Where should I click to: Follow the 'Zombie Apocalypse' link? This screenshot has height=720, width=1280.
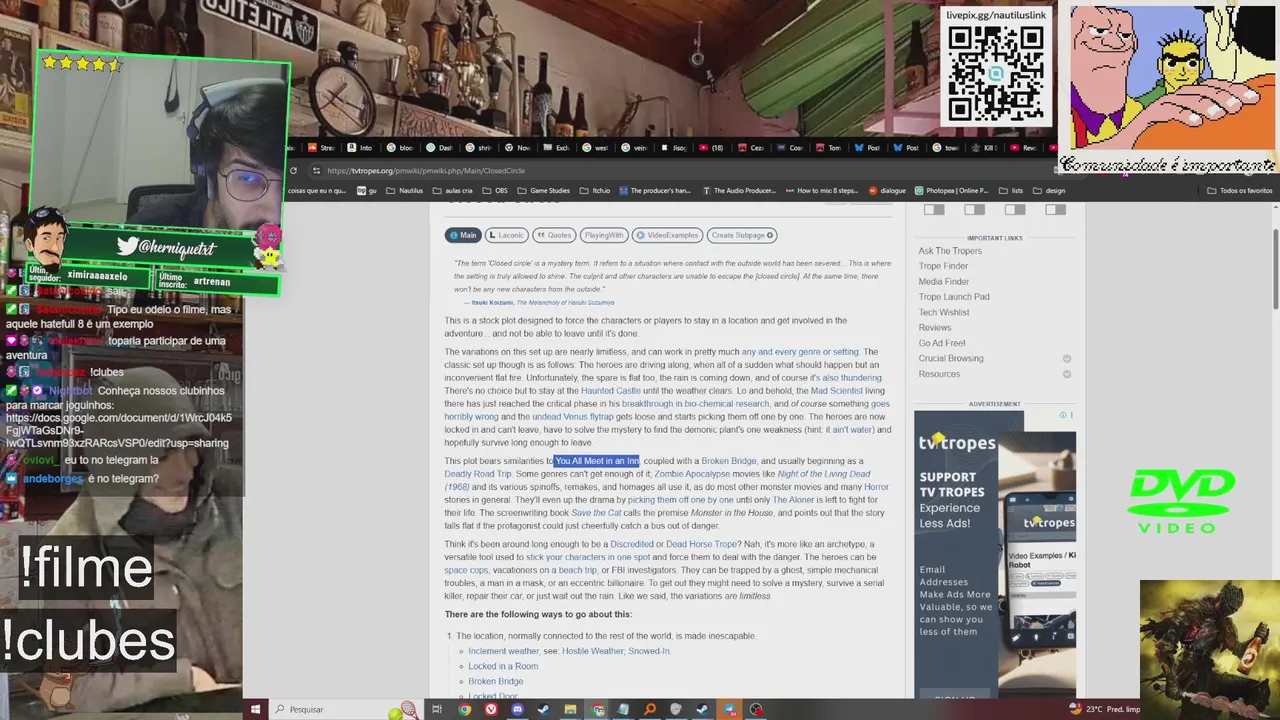(692, 474)
